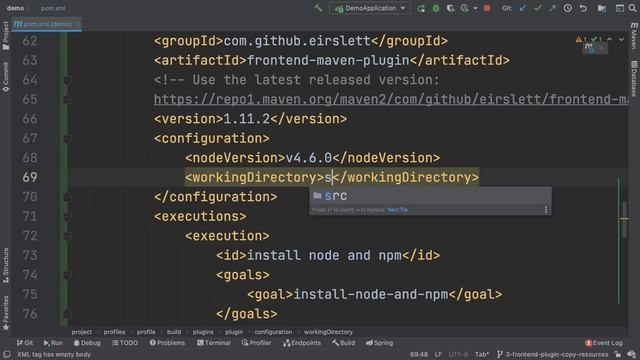Collapse the goals tag at line 74
Viewport: 640px width, 360px height.
(67, 275)
